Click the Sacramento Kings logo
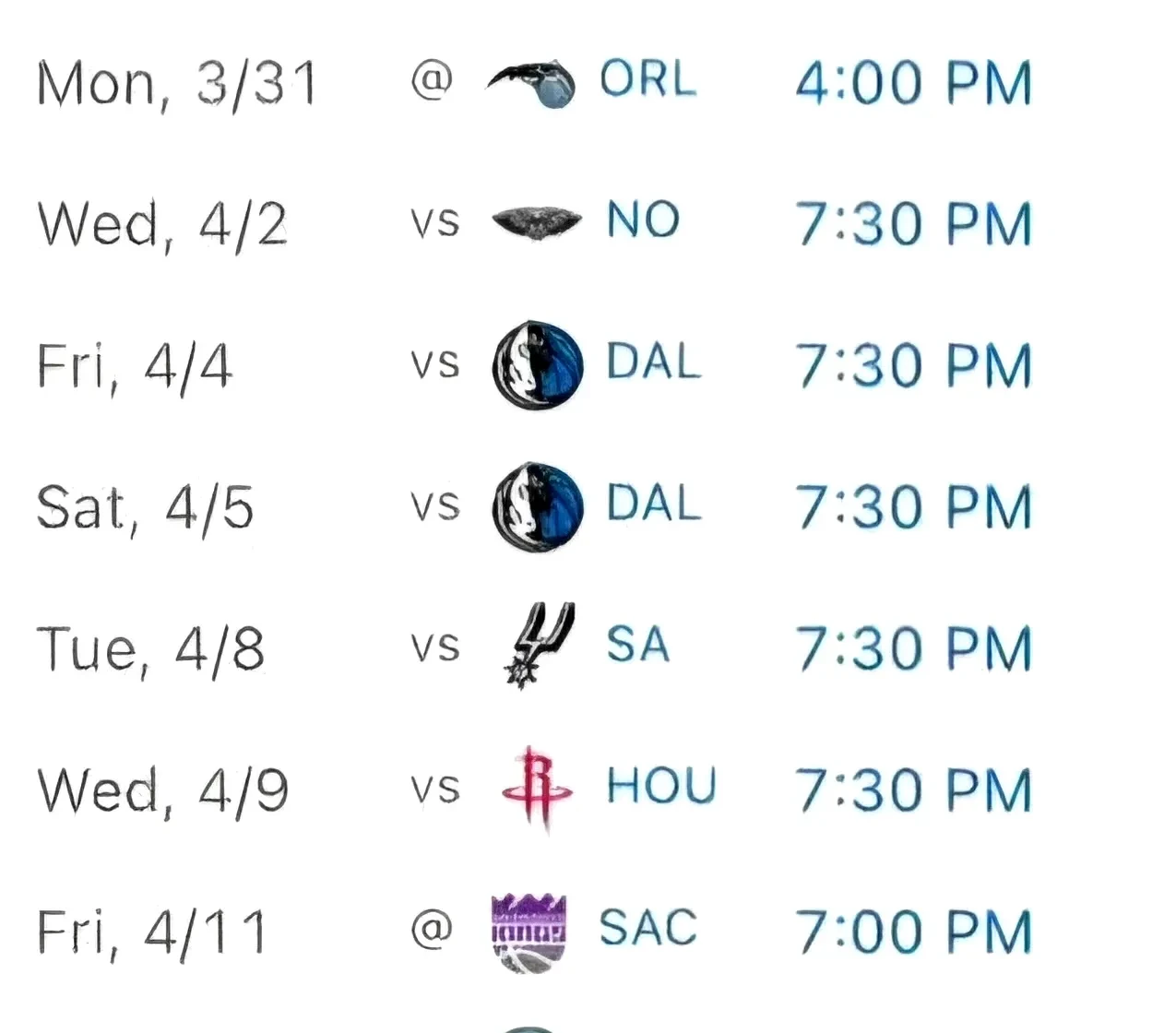Screen dimensions: 1176x1033 coord(529,932)
